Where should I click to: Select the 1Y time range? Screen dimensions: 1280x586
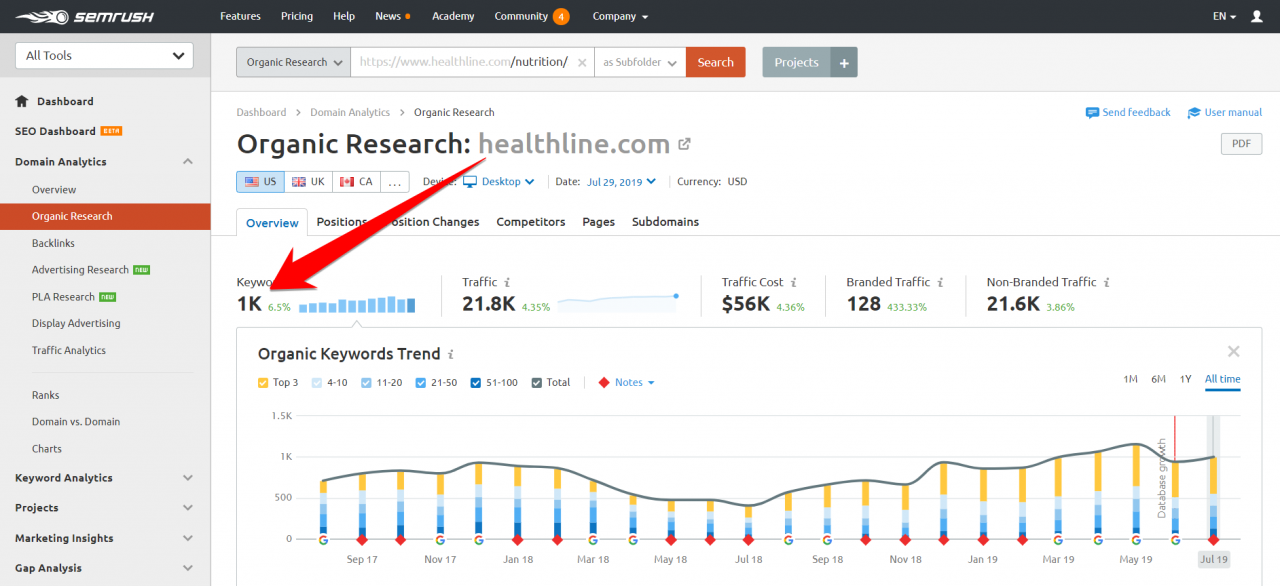(x=1185, y=379)
